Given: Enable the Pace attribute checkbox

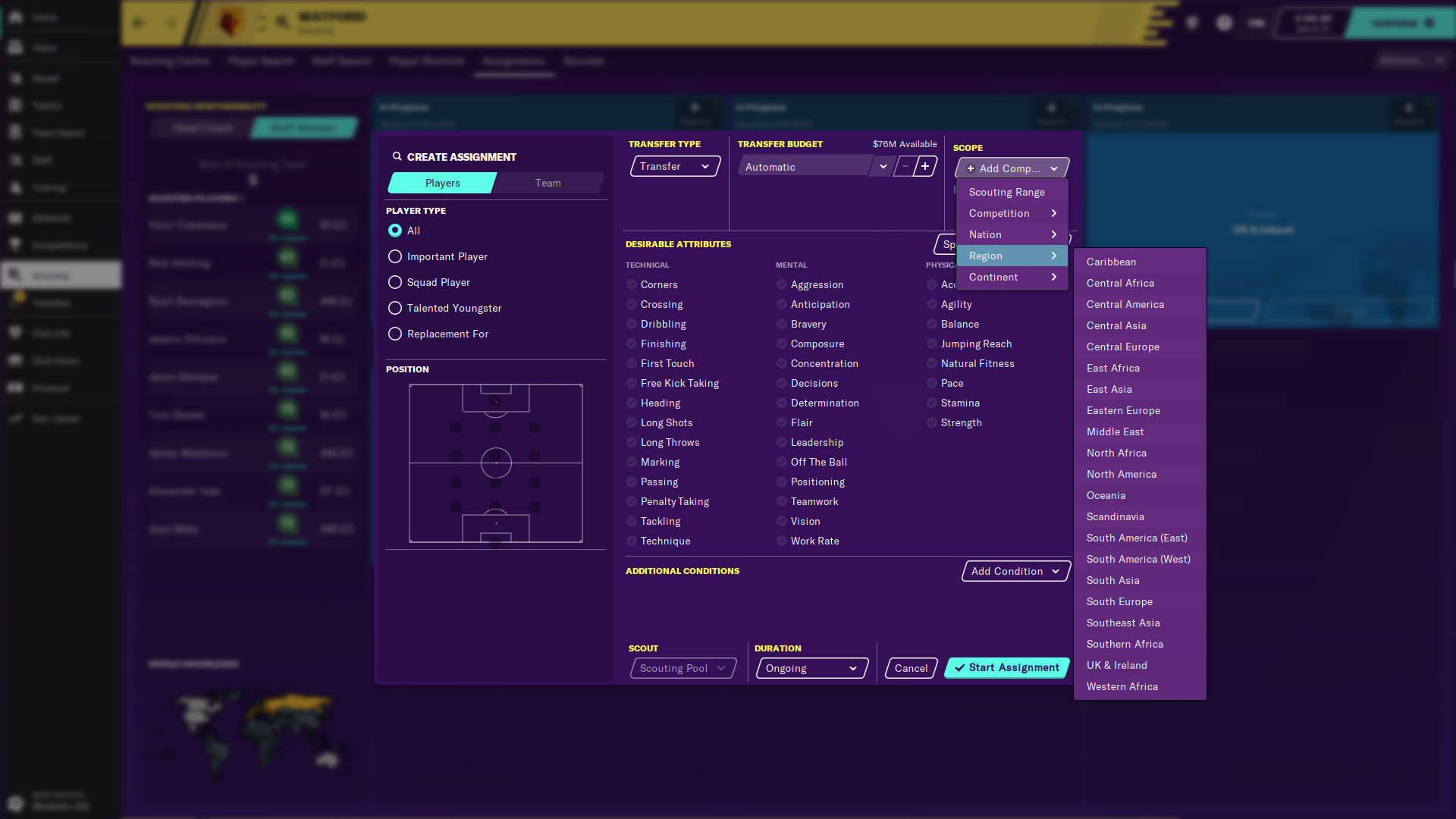Looking at the screenshot, I should (933, 383).
